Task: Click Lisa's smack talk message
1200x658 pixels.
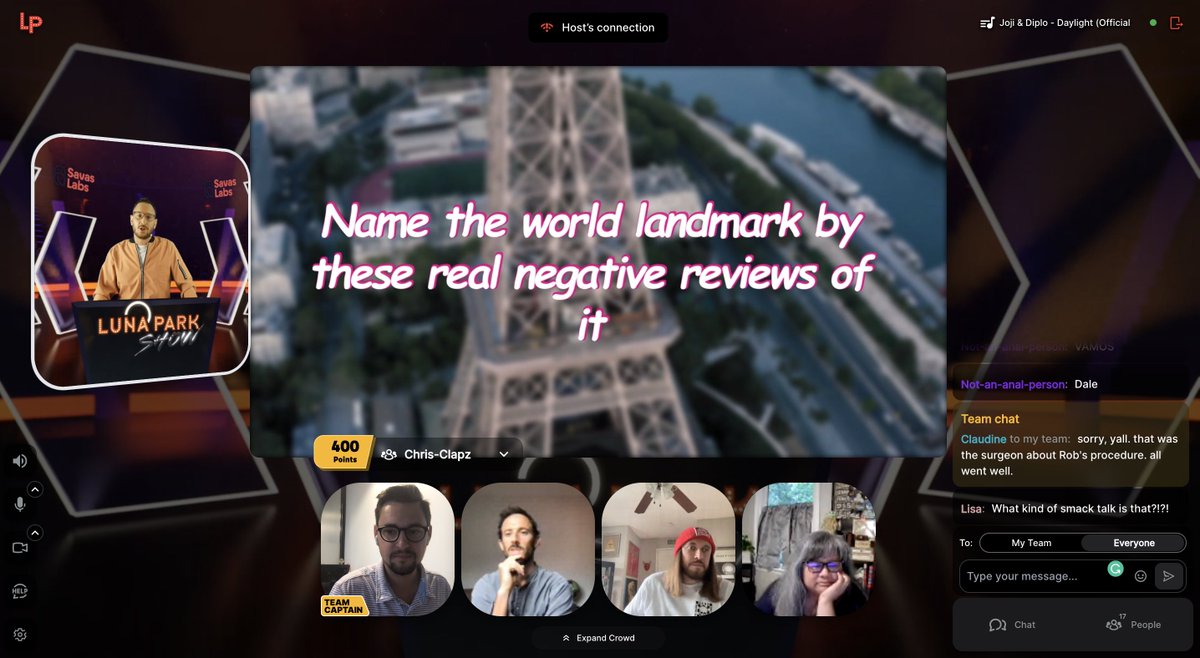Action: click(x=1071, y=509)
